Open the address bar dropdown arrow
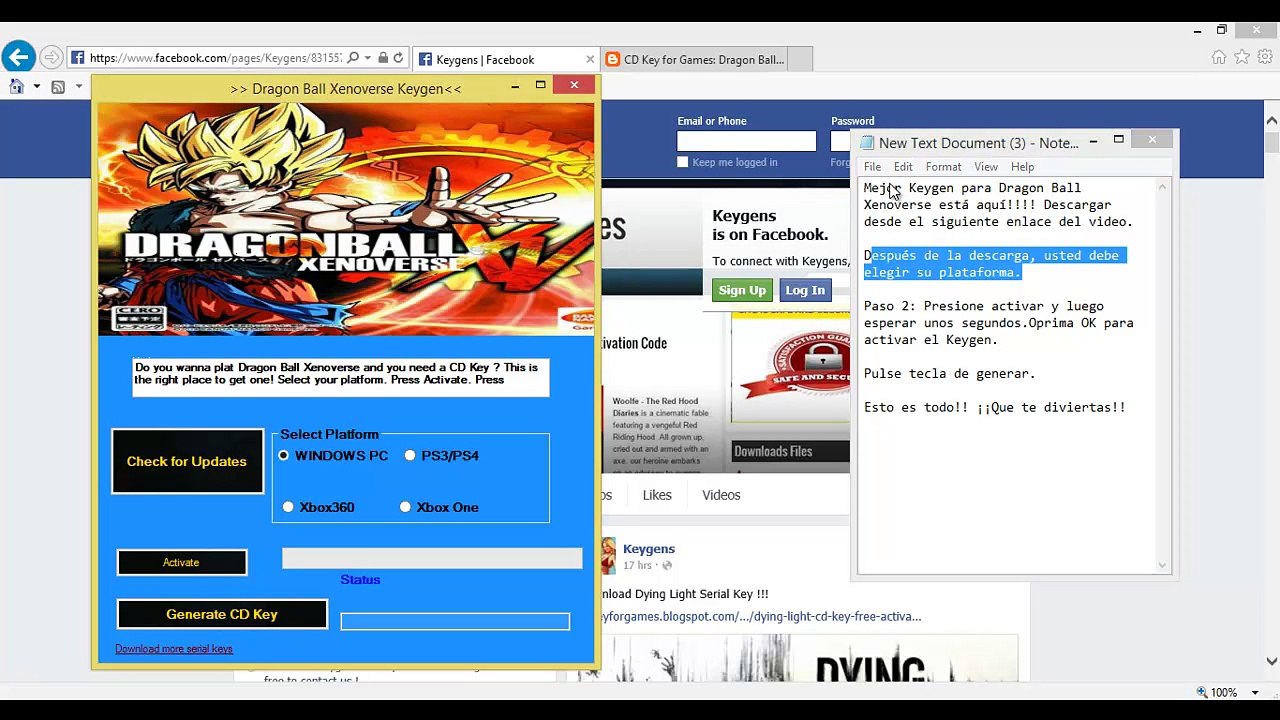The image size is (1280, 720). [x=368, y=58]
